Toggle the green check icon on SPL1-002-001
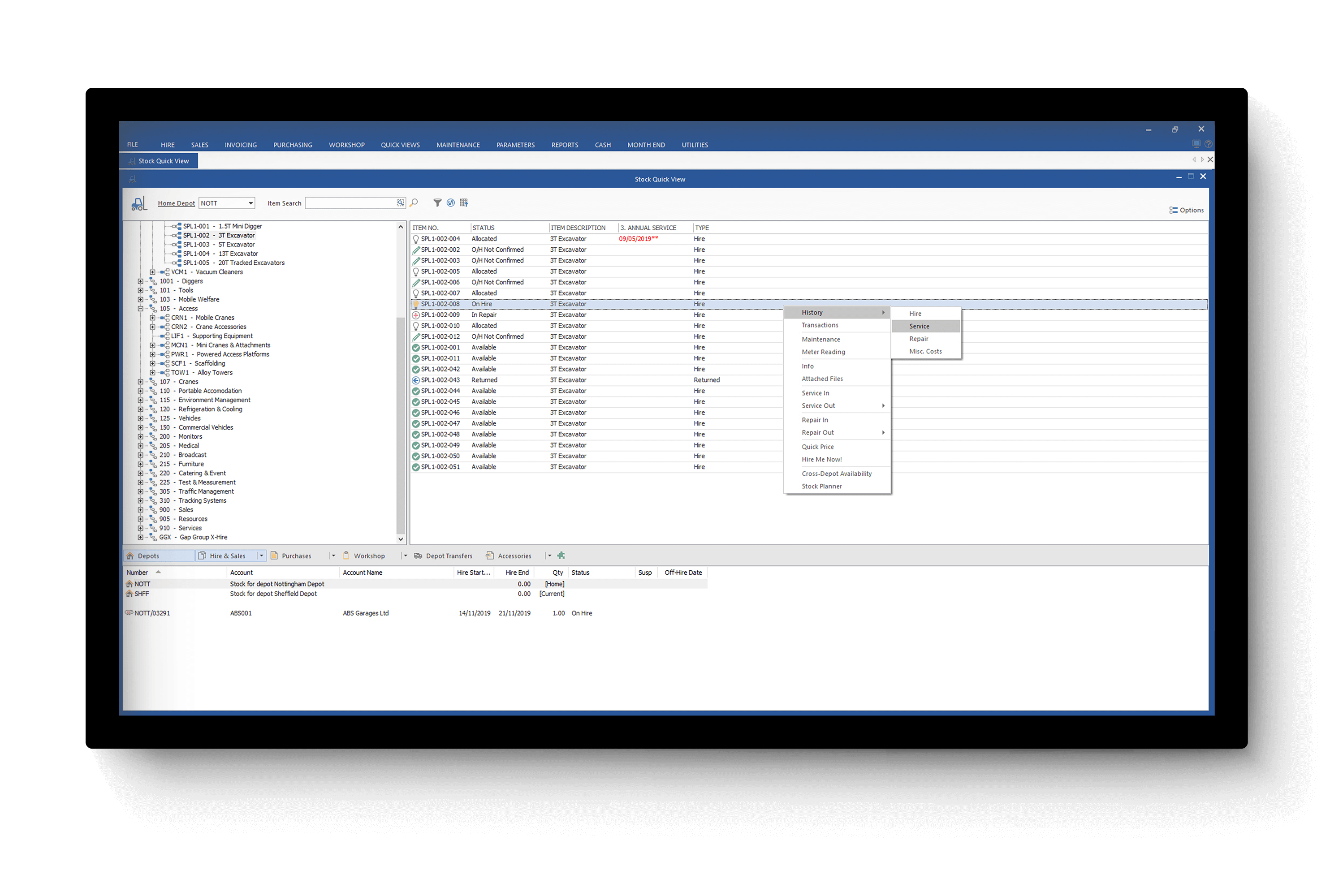The image size is (1330, 896). coord(415,347)
